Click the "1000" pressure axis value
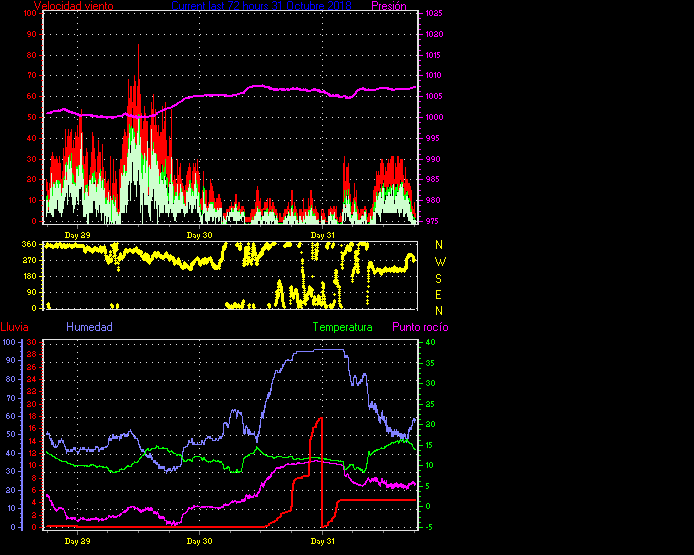The image size is (694, 555). (435, 117)
